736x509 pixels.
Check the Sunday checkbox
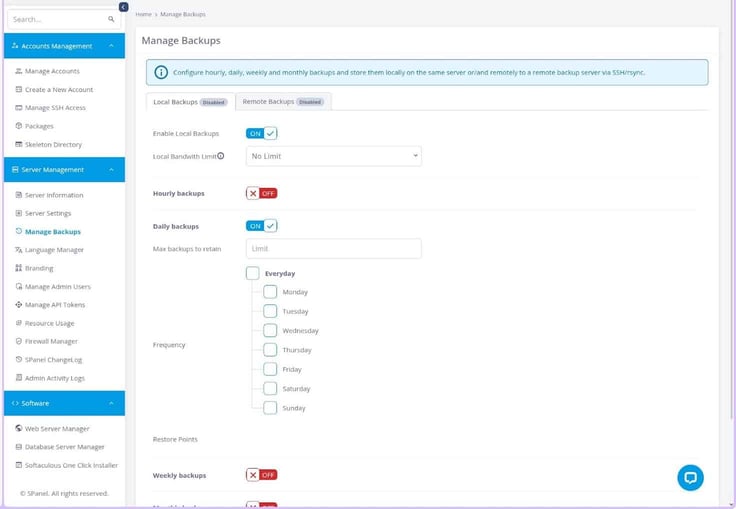pyautogui.click(x=270, y=408)
